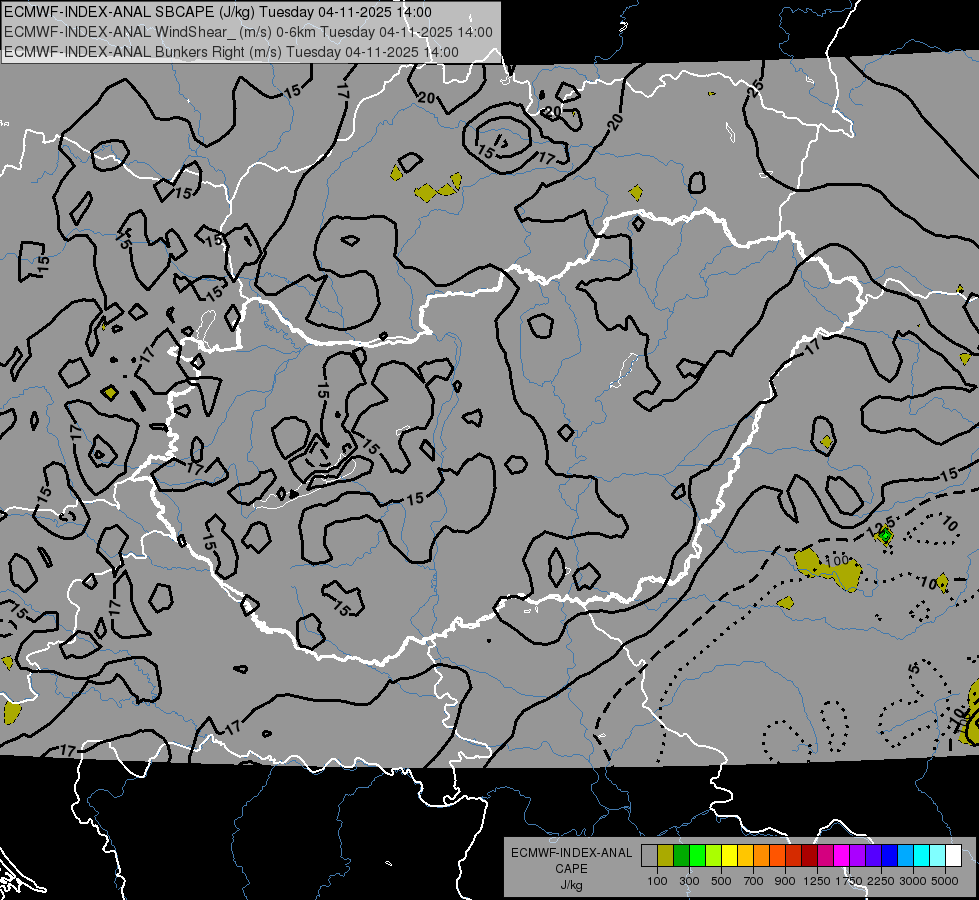Click the purple legend swatch
The image size is (979, 900).
click(857, 855)
